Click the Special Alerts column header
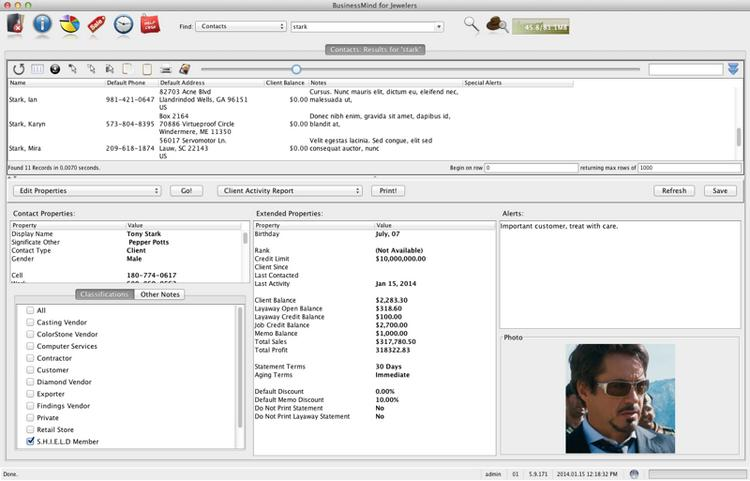This screenshot has width=750, height=481. (x=518, y=83)
